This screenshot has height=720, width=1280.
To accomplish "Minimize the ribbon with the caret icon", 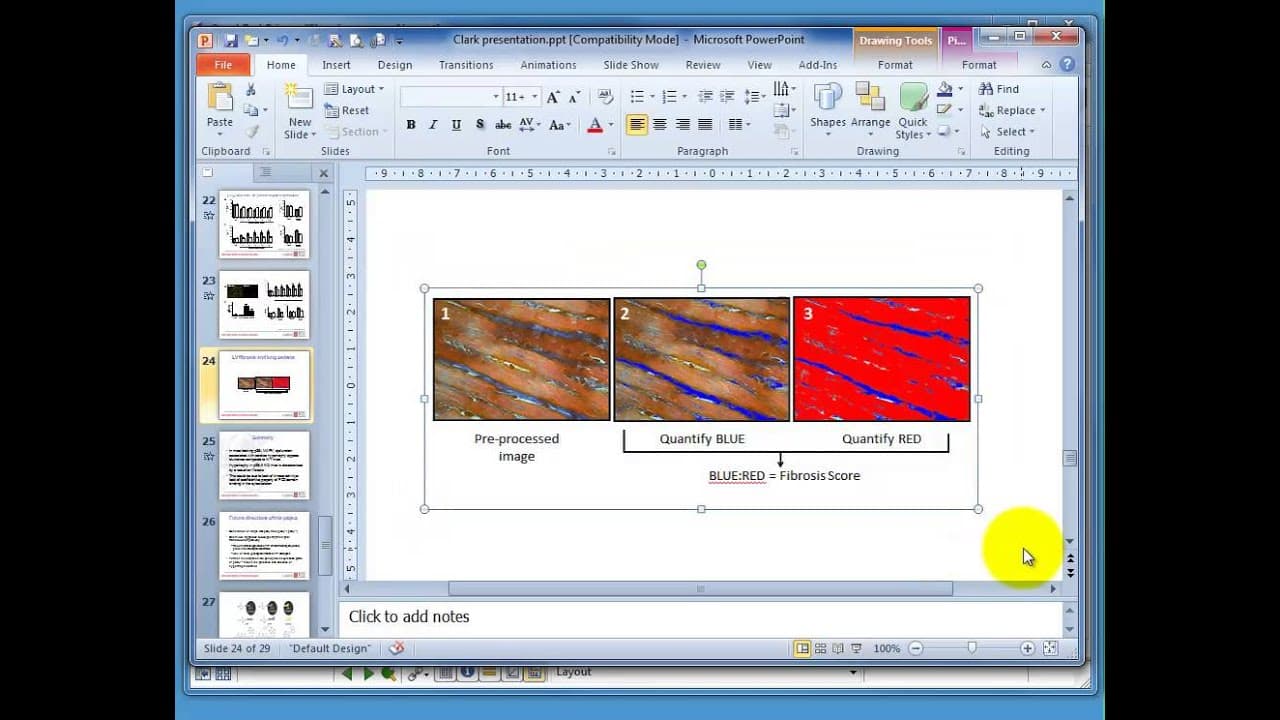I will point(1046,65).
